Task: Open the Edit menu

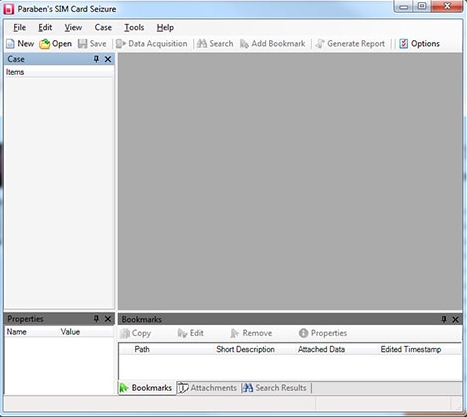Action: coord(45,27)
